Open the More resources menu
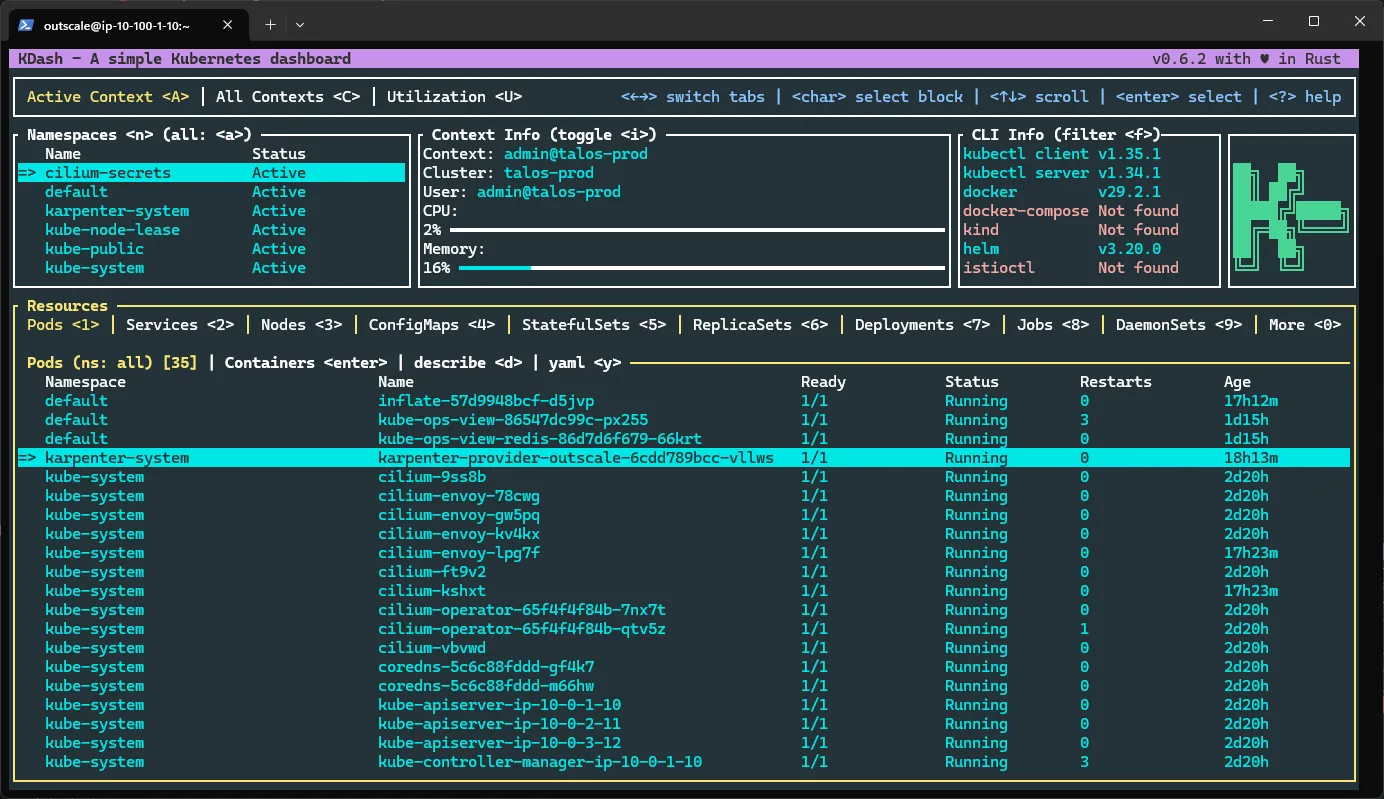Viewport: 1384px width, 799px height. 1300,324
